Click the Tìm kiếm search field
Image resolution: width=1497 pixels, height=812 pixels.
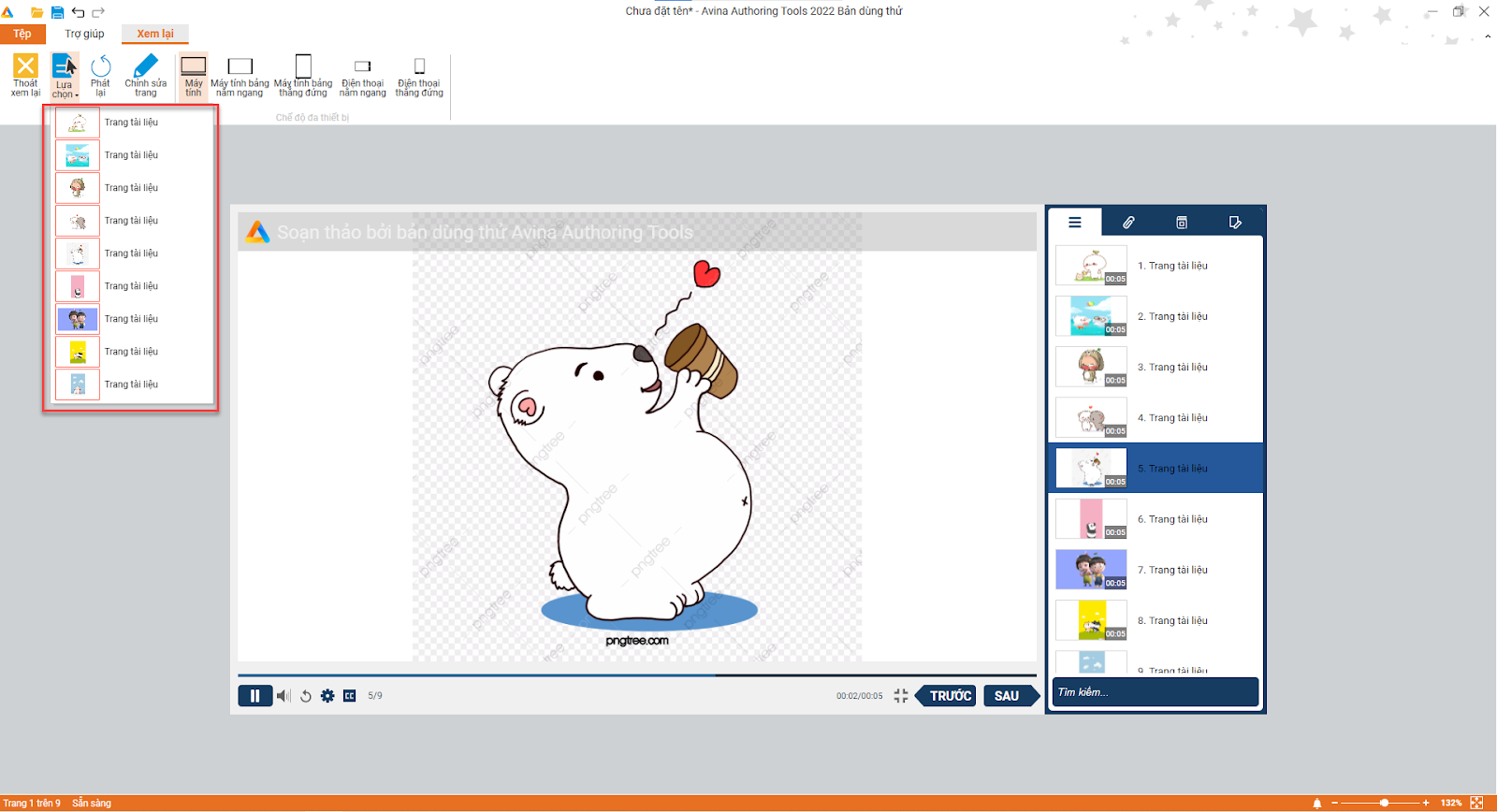coord(1155,692)
